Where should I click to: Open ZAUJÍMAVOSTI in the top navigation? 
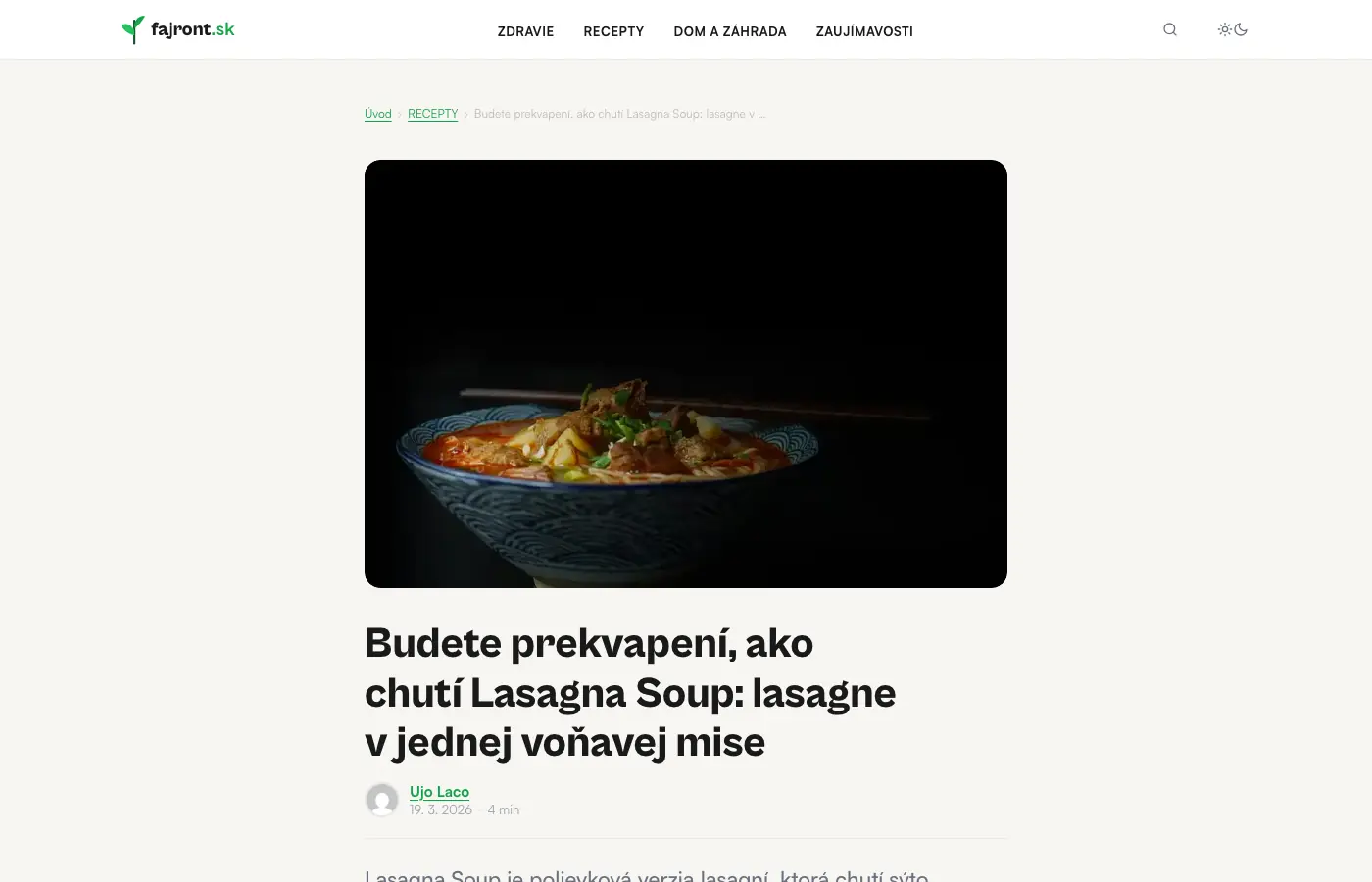(864, 31)
